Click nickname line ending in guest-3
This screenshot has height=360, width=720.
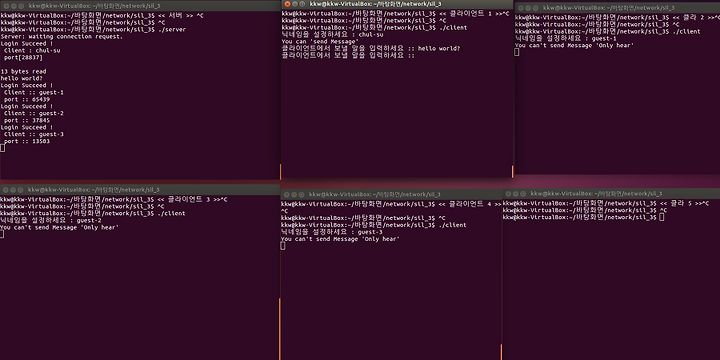332,232
